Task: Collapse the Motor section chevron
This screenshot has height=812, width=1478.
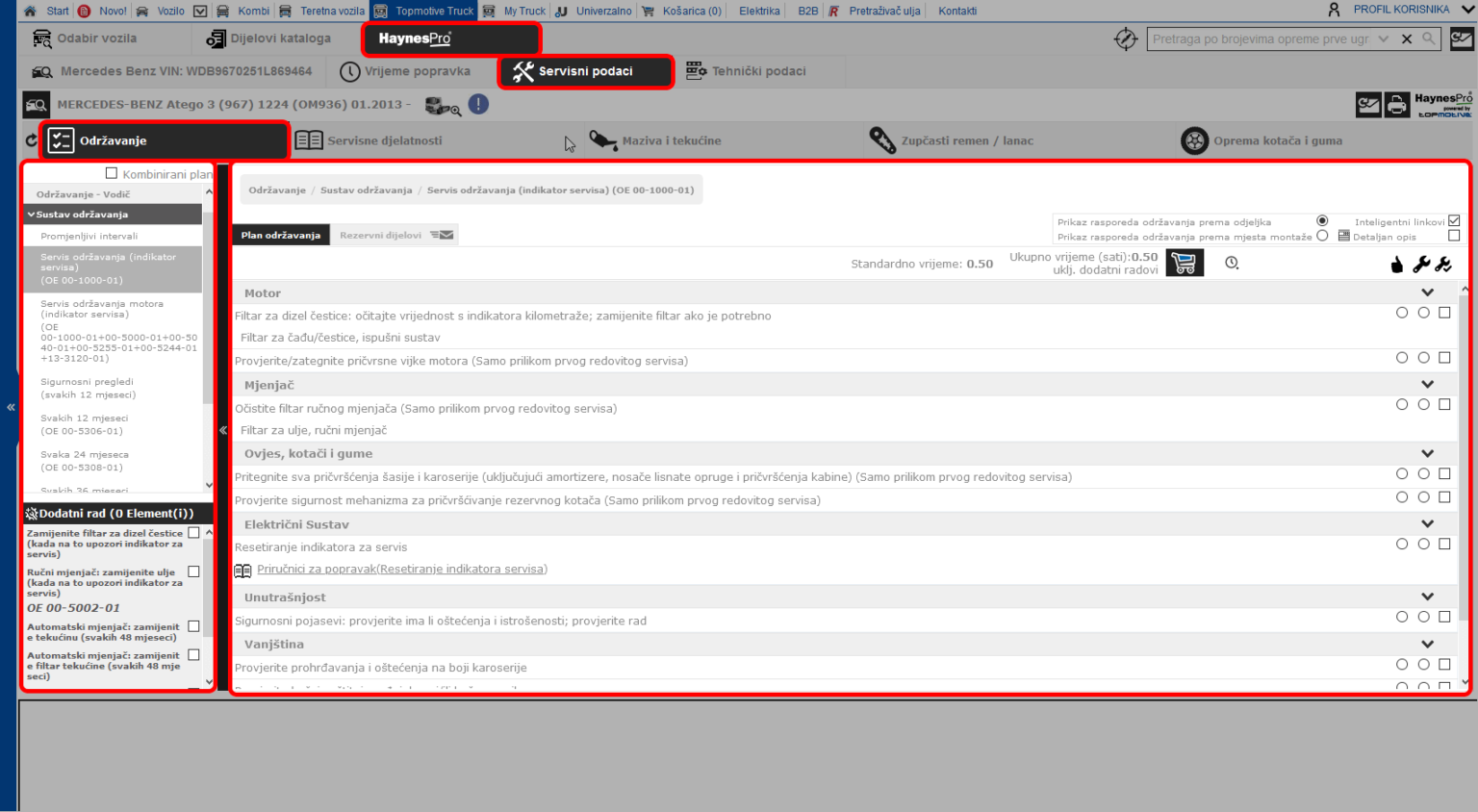Action: (x=1428, y=292)
